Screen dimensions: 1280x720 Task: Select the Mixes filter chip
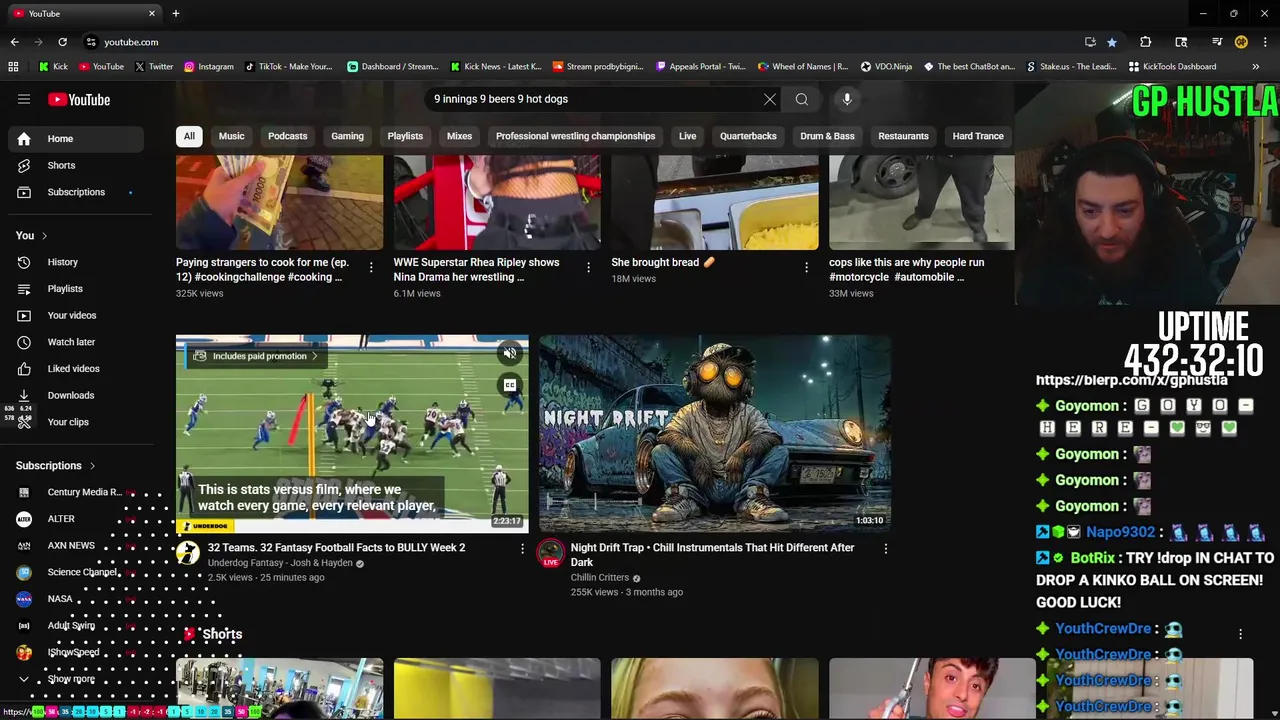[459, 136]
